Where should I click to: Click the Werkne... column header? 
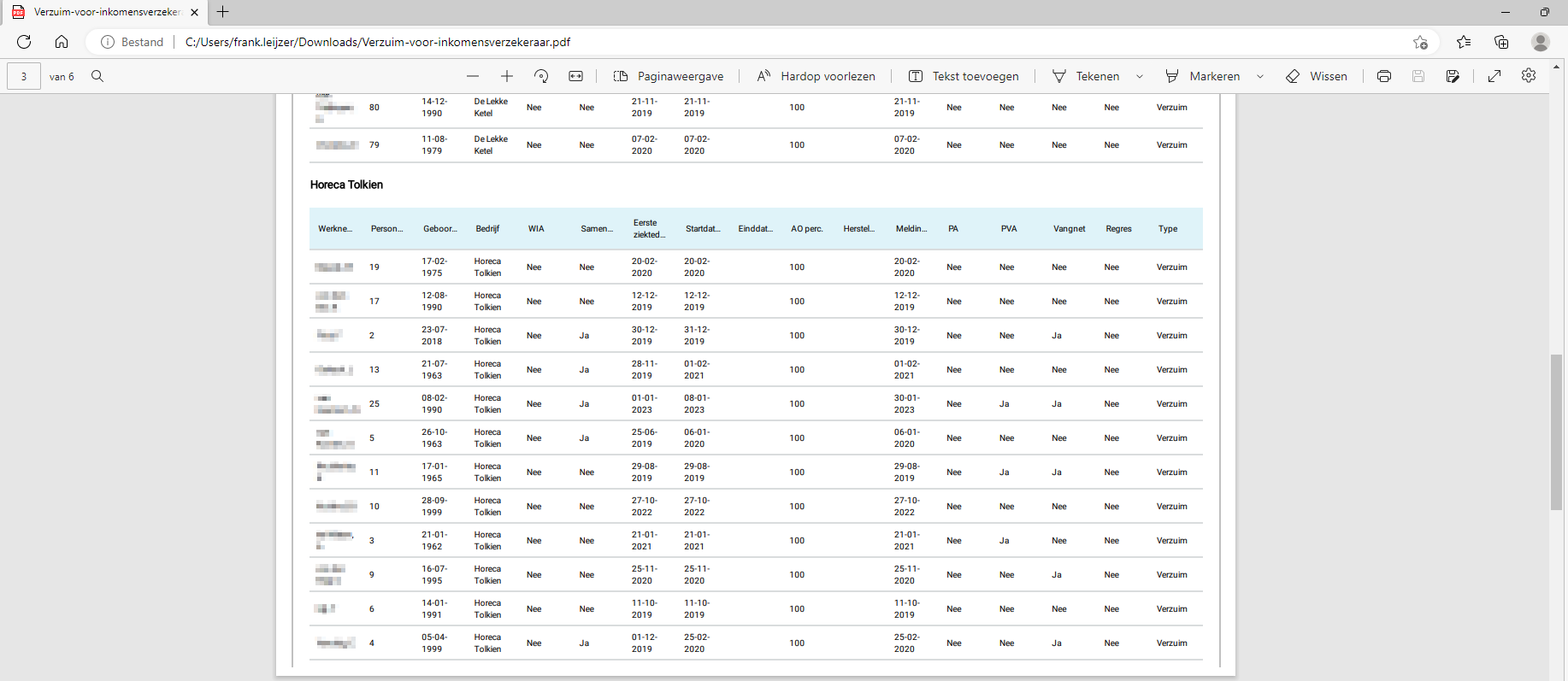[335, 229]
